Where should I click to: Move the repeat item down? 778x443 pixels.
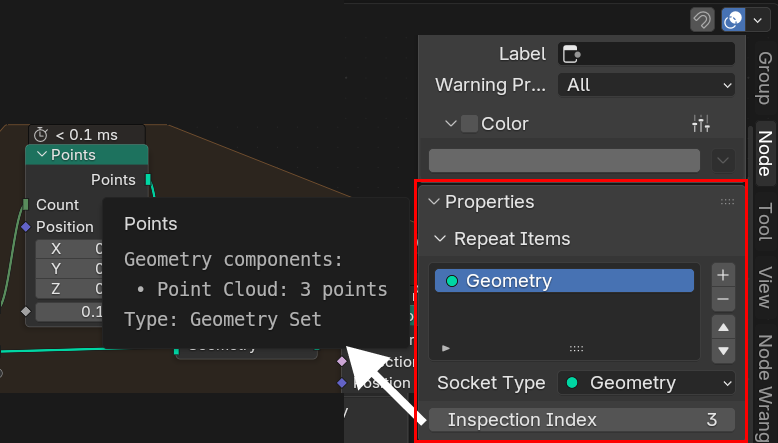pyautogui.click(x=723, y=350)
